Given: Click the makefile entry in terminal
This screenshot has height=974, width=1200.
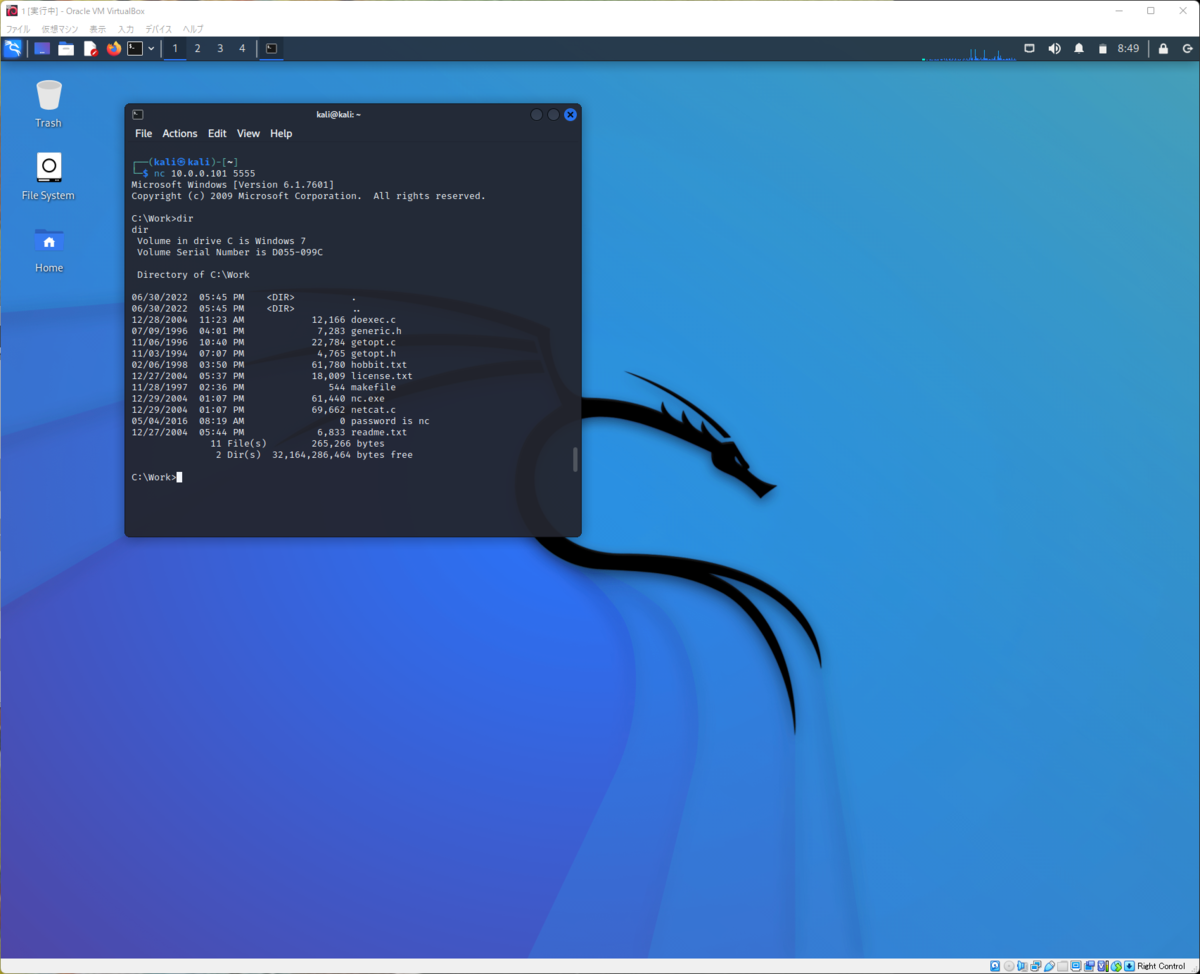Looking at the screenshot, I should [x=373, y=388].
